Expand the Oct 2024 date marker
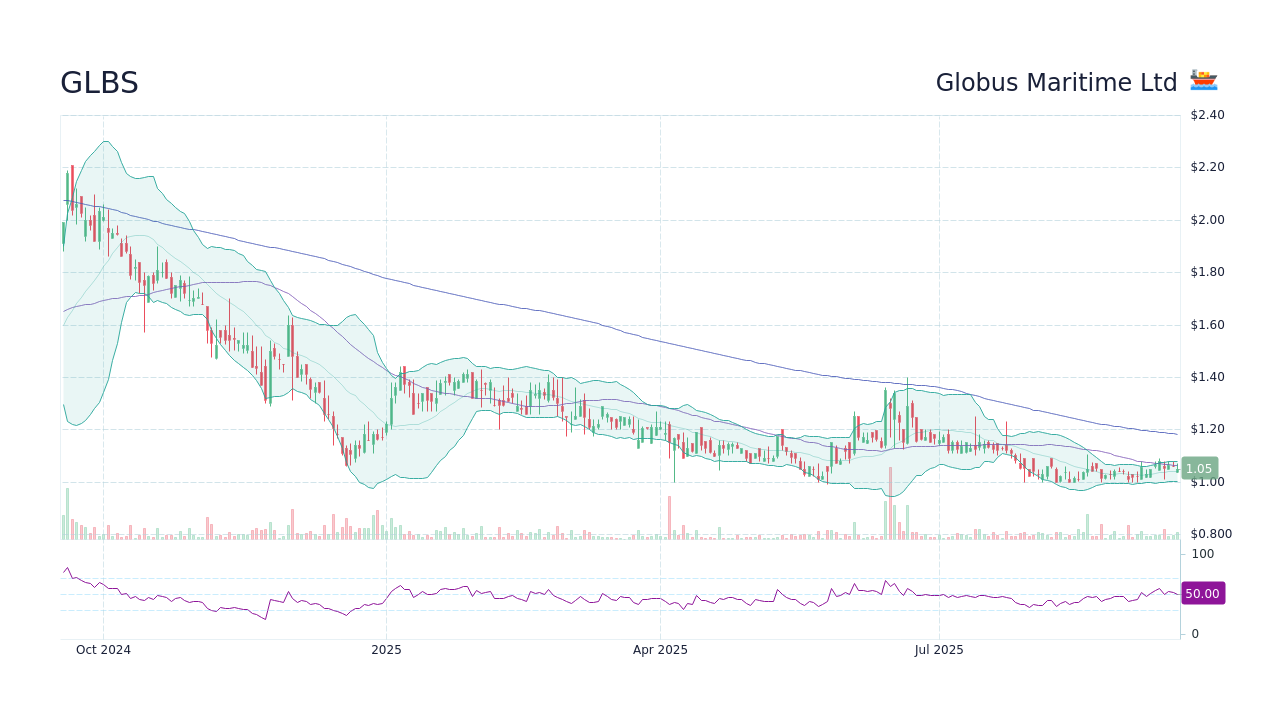1280x720 pixels. tap(104, 650)
